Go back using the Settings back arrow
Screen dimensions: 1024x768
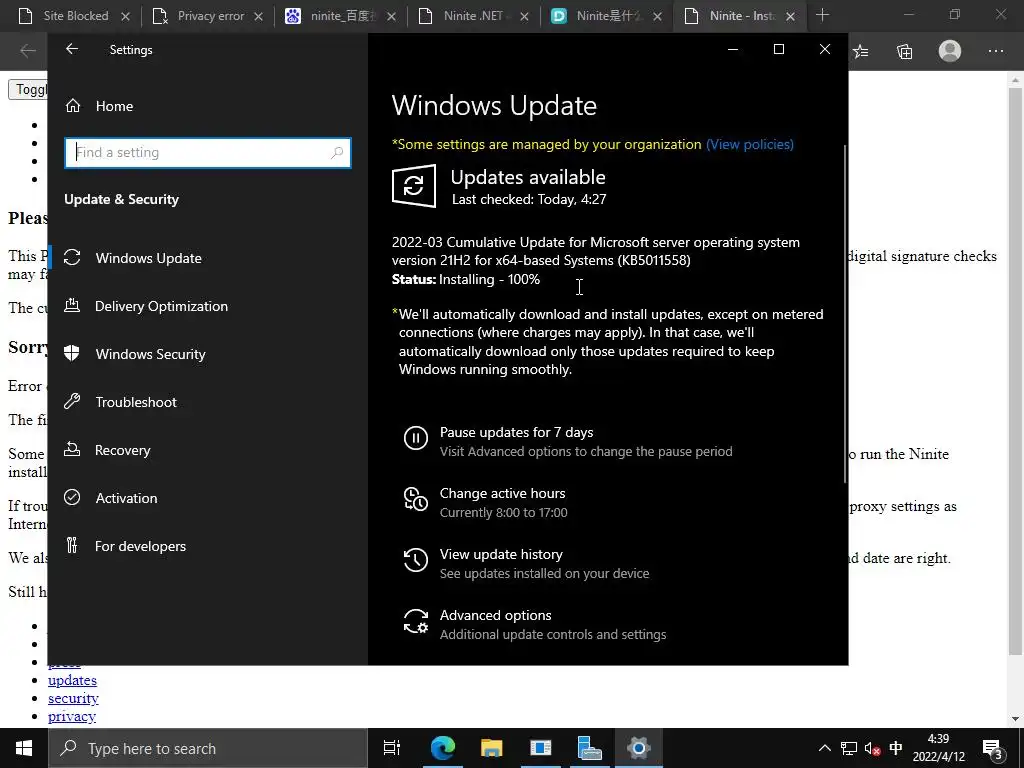point(72,49)
